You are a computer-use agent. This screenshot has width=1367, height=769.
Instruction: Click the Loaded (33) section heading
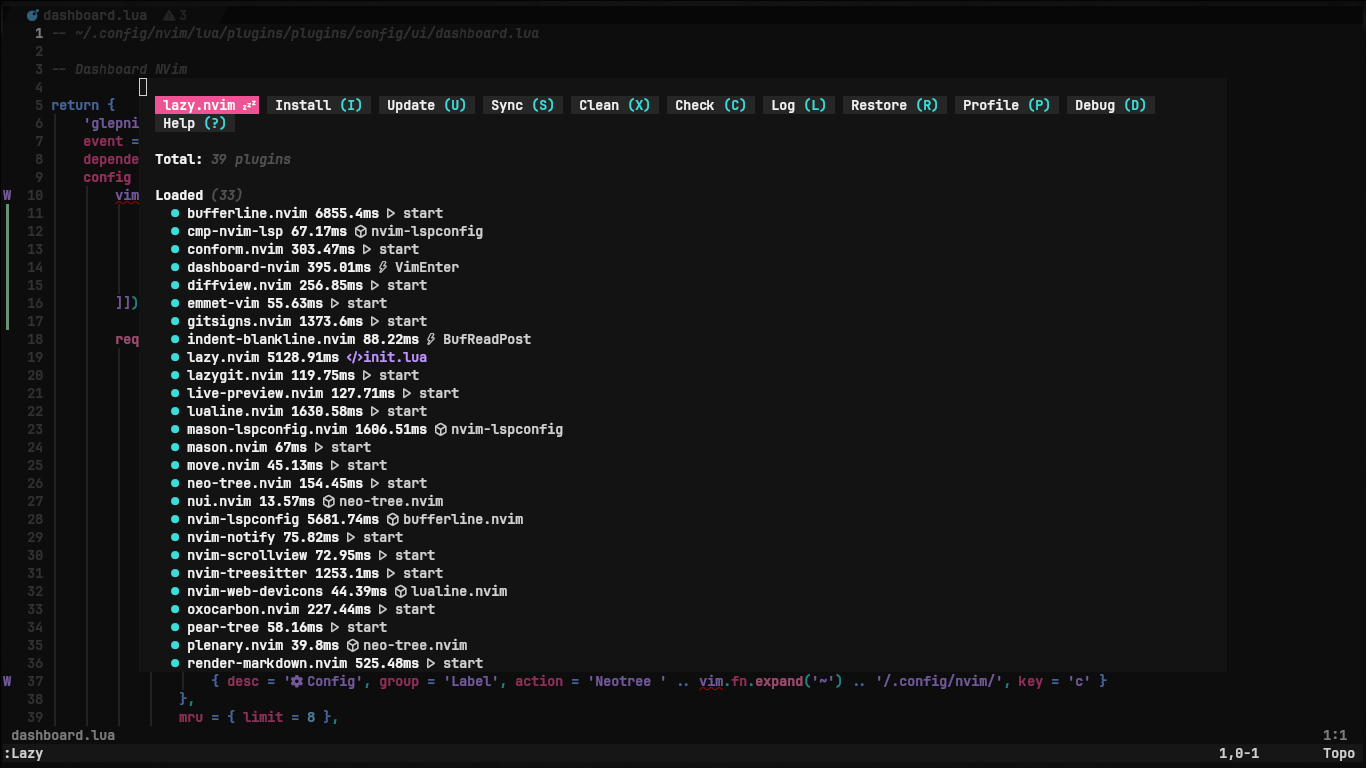199,195
